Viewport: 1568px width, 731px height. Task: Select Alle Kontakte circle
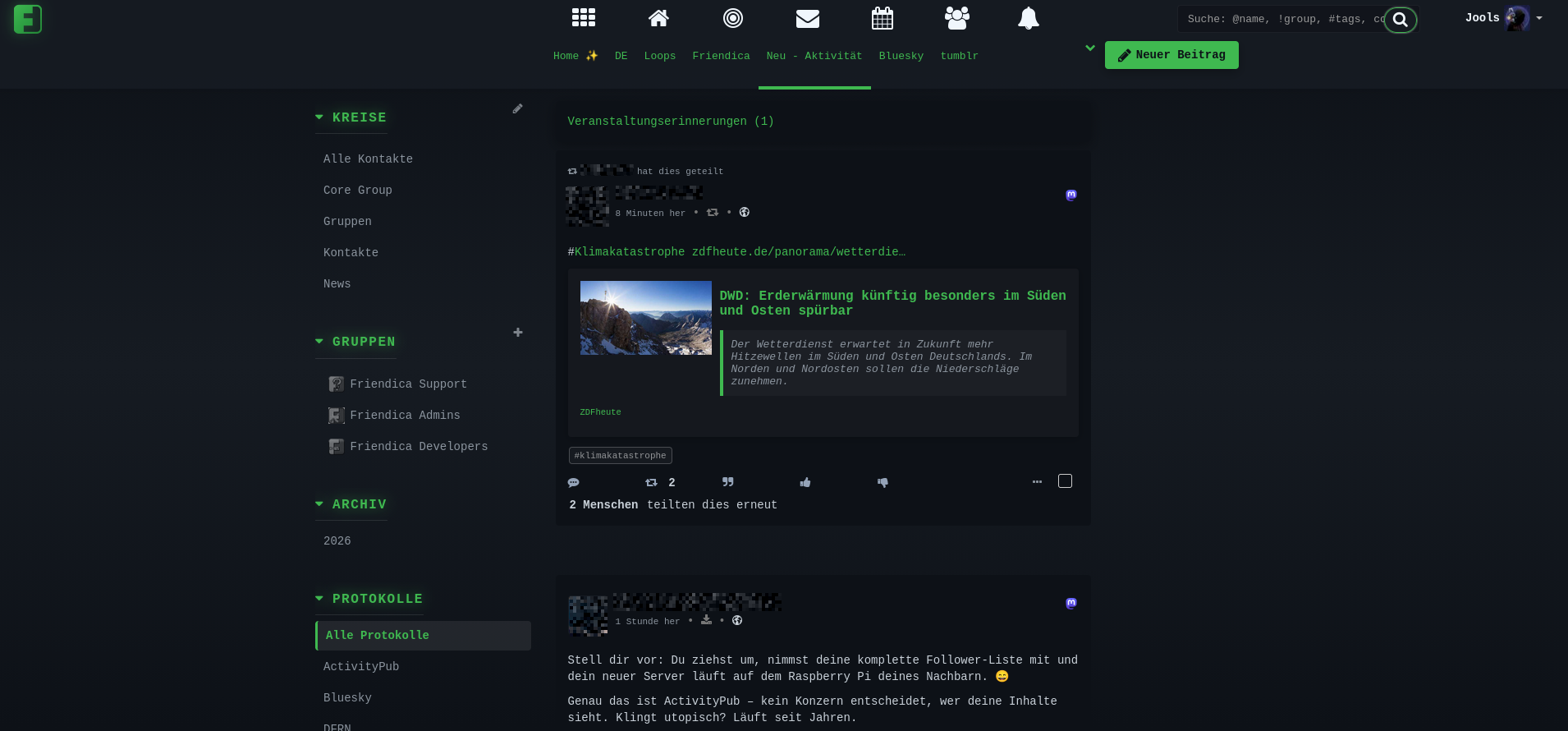coord(368,159)
